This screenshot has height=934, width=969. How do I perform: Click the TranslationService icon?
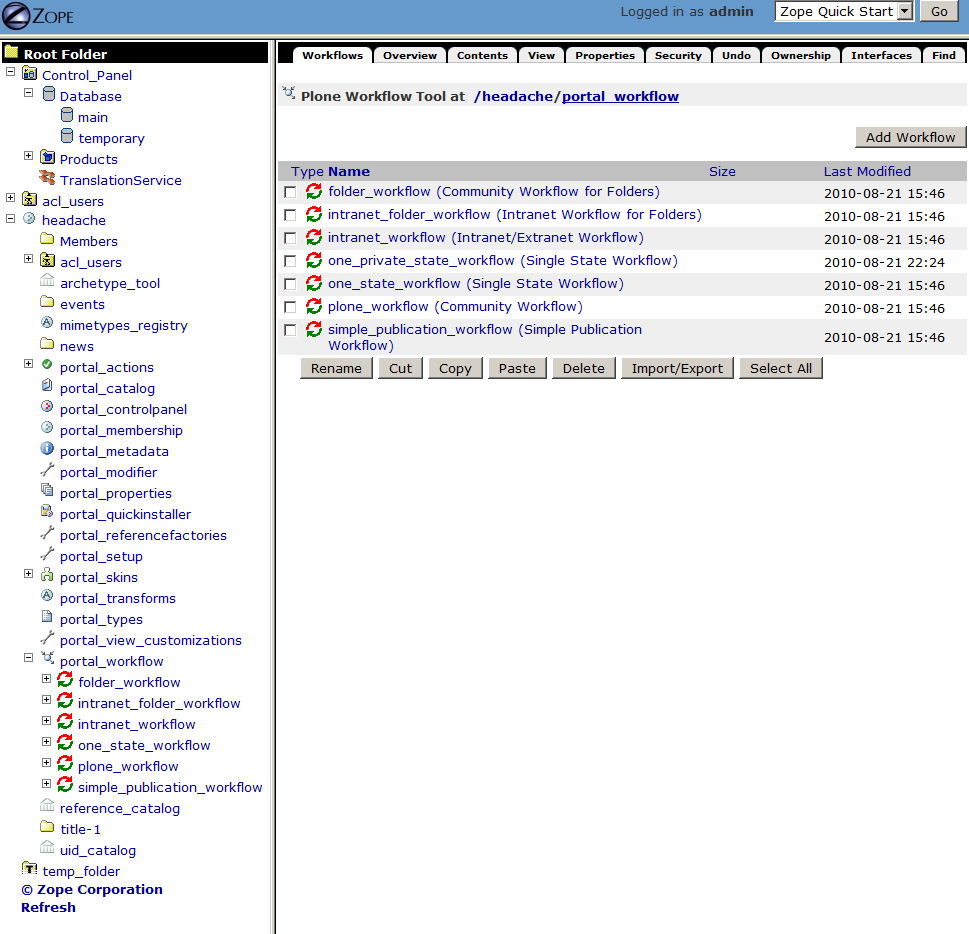tap(47, 178)
